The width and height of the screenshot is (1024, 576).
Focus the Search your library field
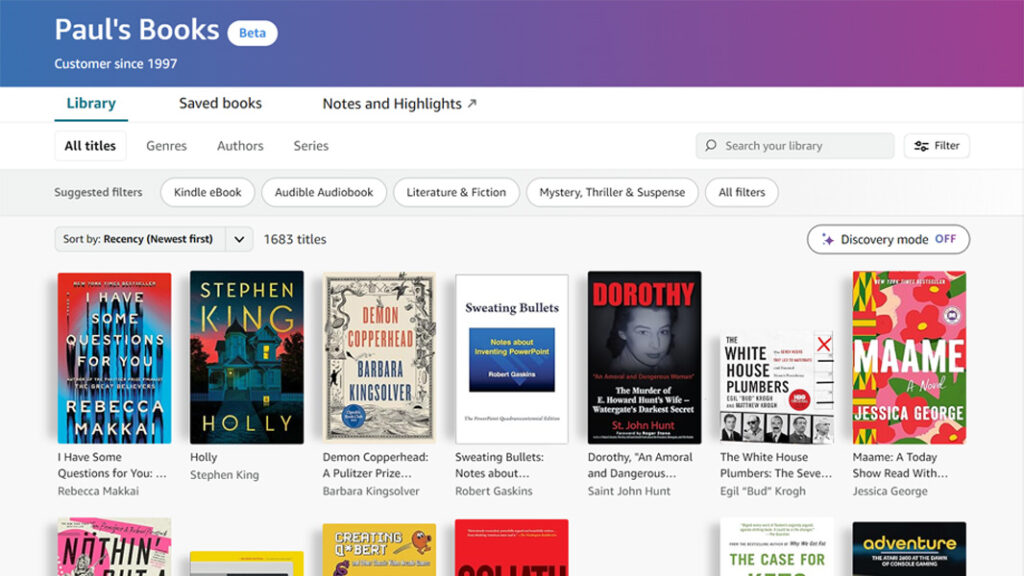[795, 146]
